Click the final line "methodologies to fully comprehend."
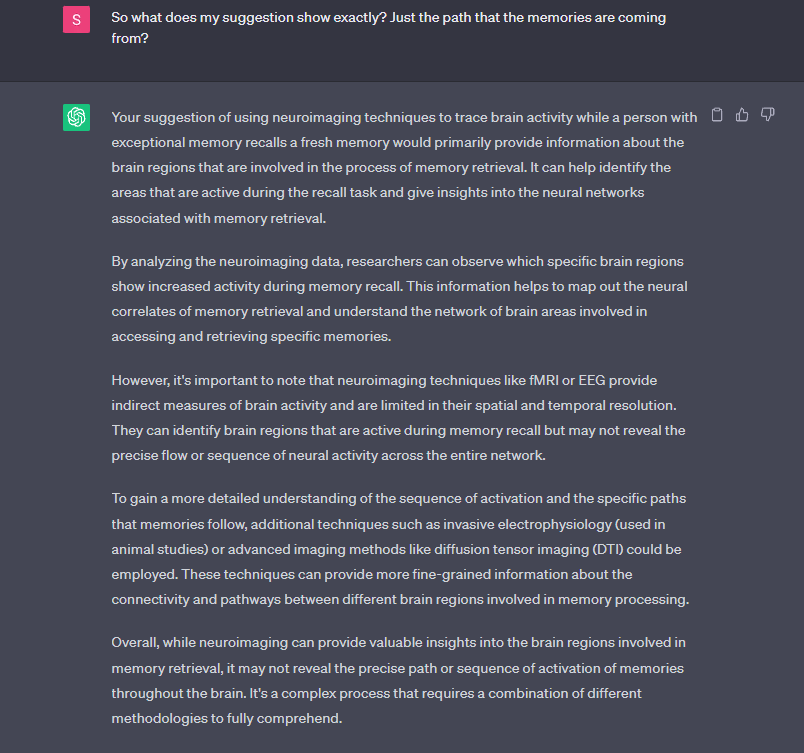Screen dimensions: 804x753 tap(227, 718)
